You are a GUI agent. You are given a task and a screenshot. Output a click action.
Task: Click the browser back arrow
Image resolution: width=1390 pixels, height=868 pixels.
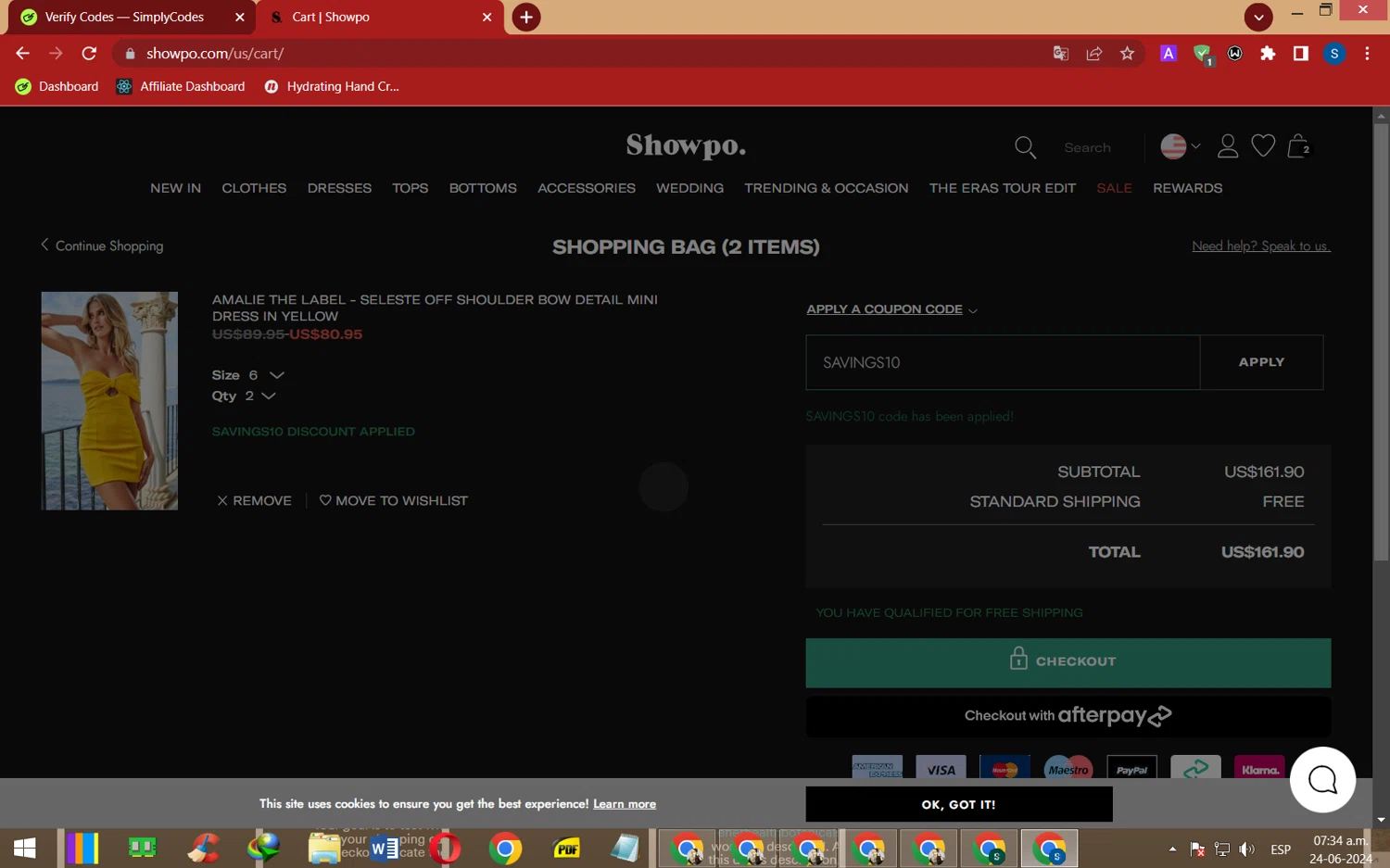point(23,54)
